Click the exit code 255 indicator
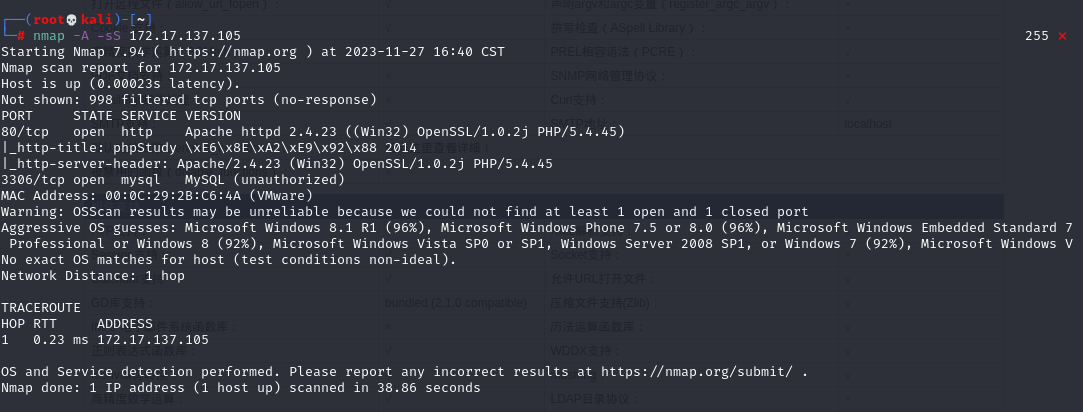The image size is (1083, 412). point(1037,36)
